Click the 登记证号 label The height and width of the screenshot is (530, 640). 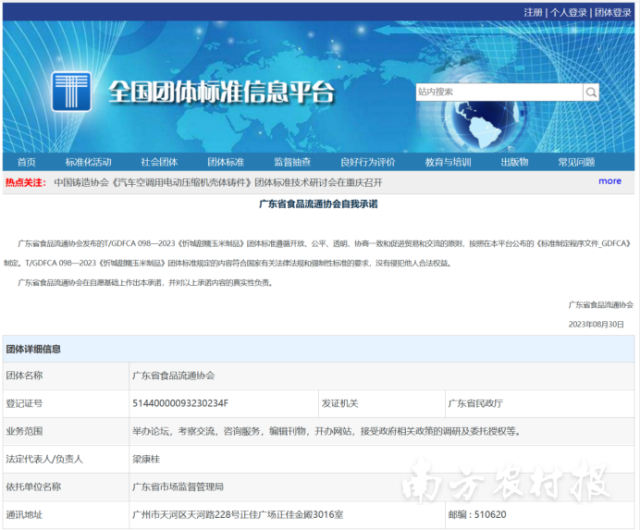point(24,403)
